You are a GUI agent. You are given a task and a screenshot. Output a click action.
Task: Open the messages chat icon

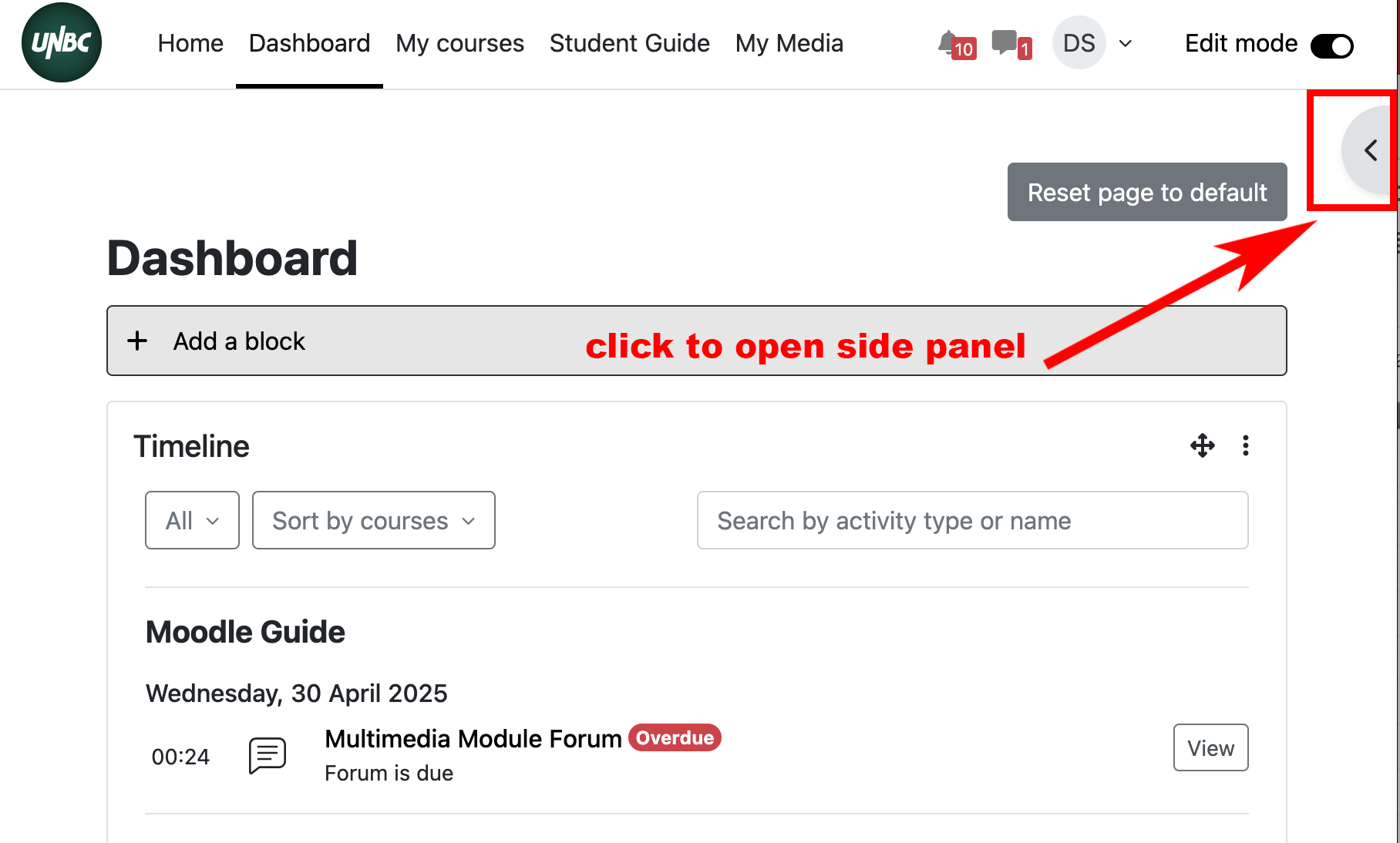click(x=1005, y=42)
